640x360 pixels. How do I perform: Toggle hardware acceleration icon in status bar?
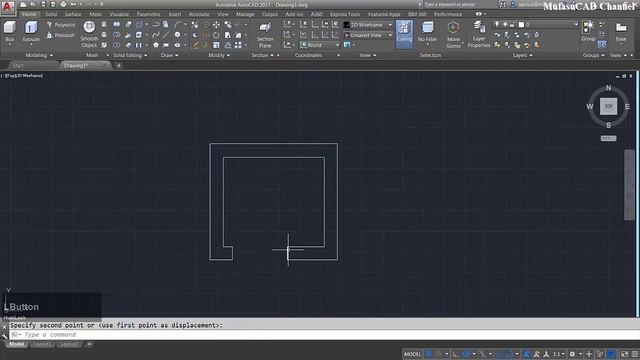[x=611, y=354]
